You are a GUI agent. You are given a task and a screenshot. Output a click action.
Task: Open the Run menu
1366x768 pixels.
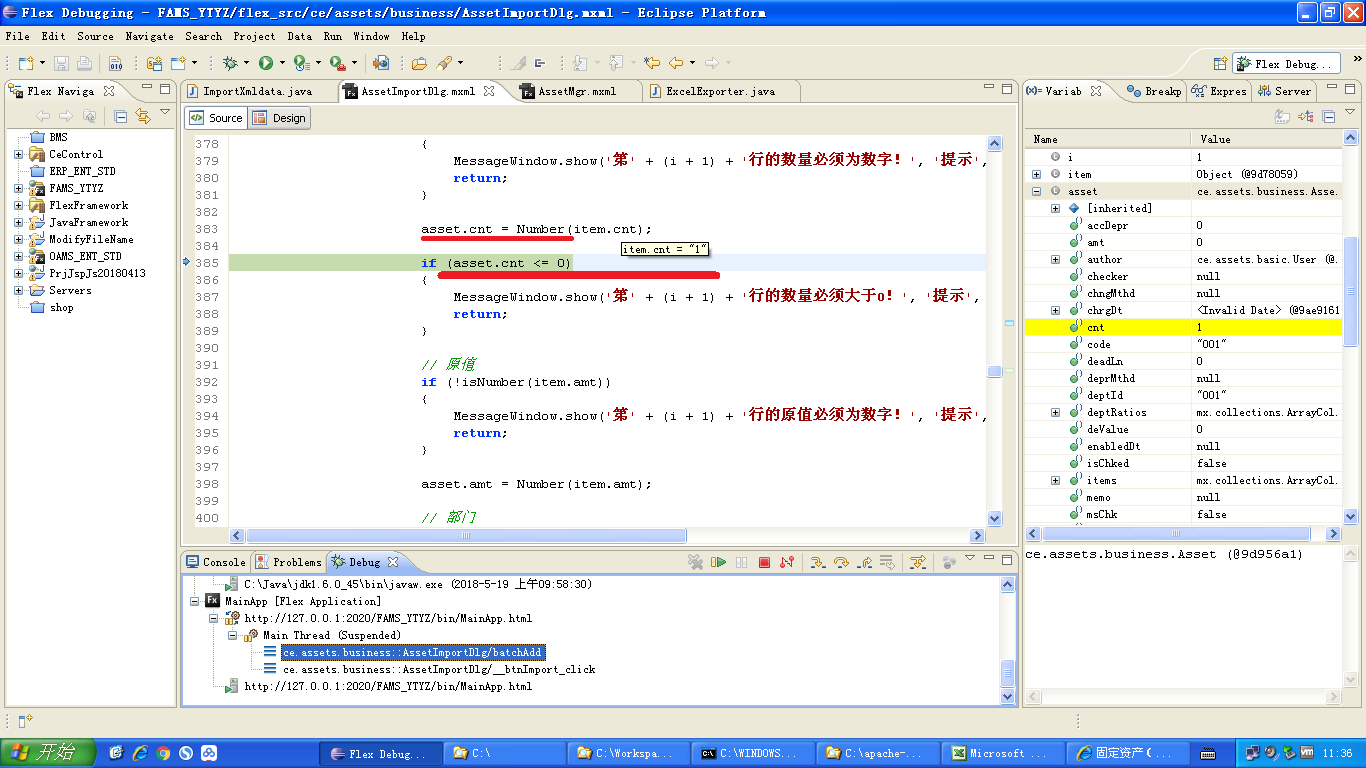(x=332, y=36)
